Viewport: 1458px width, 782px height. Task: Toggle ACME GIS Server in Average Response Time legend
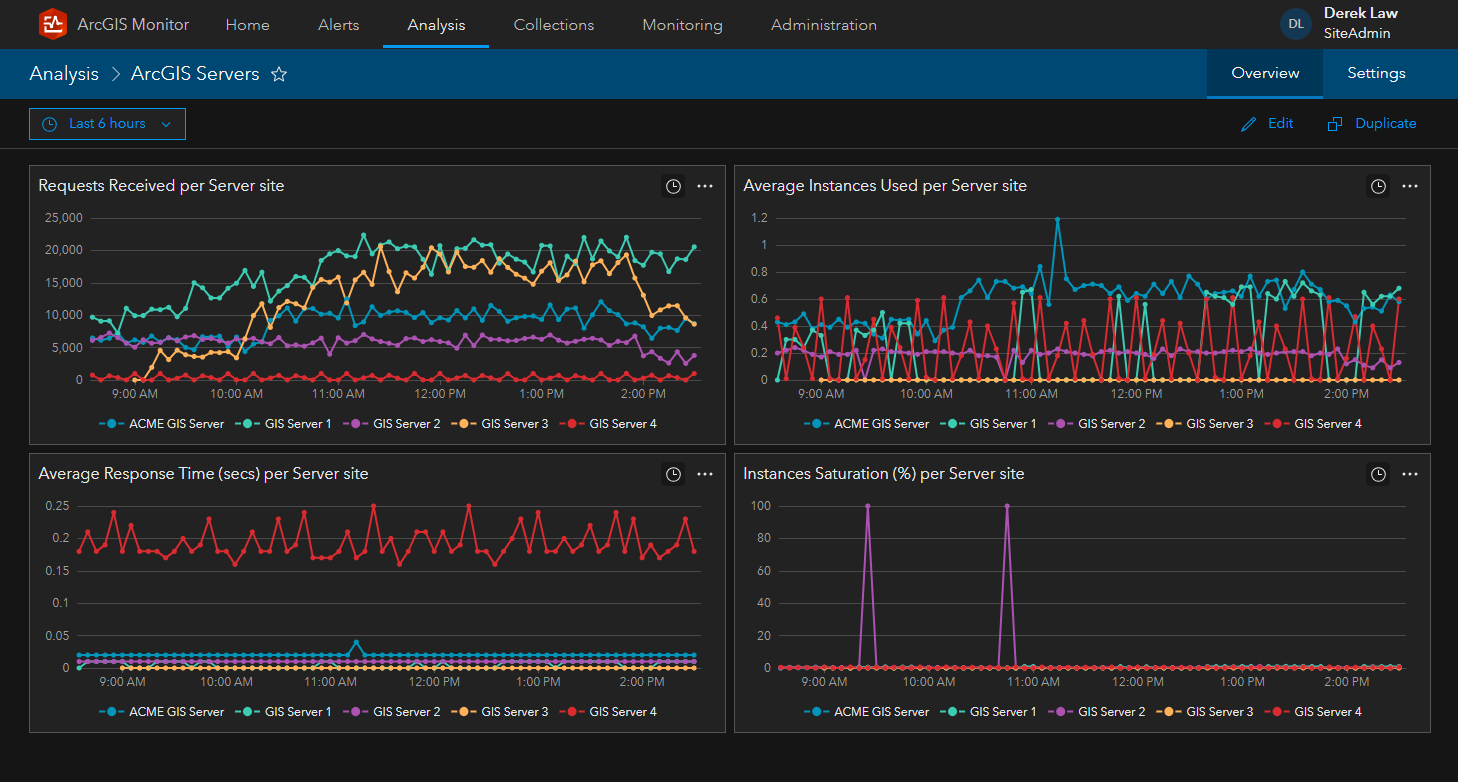162,712
